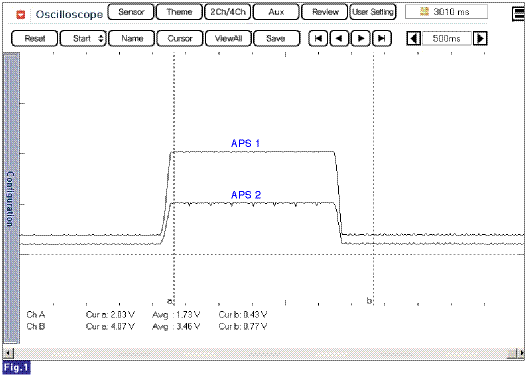Screen dimensions: 527x377
Task: Increase time base with right arrow button
Action: 480,38
